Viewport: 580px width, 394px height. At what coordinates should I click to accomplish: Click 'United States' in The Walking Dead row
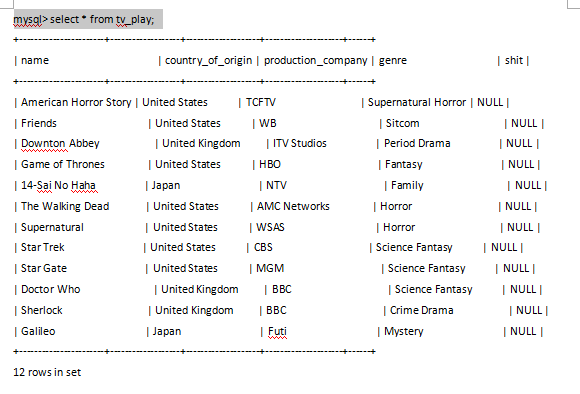click(x=186, y=206)
